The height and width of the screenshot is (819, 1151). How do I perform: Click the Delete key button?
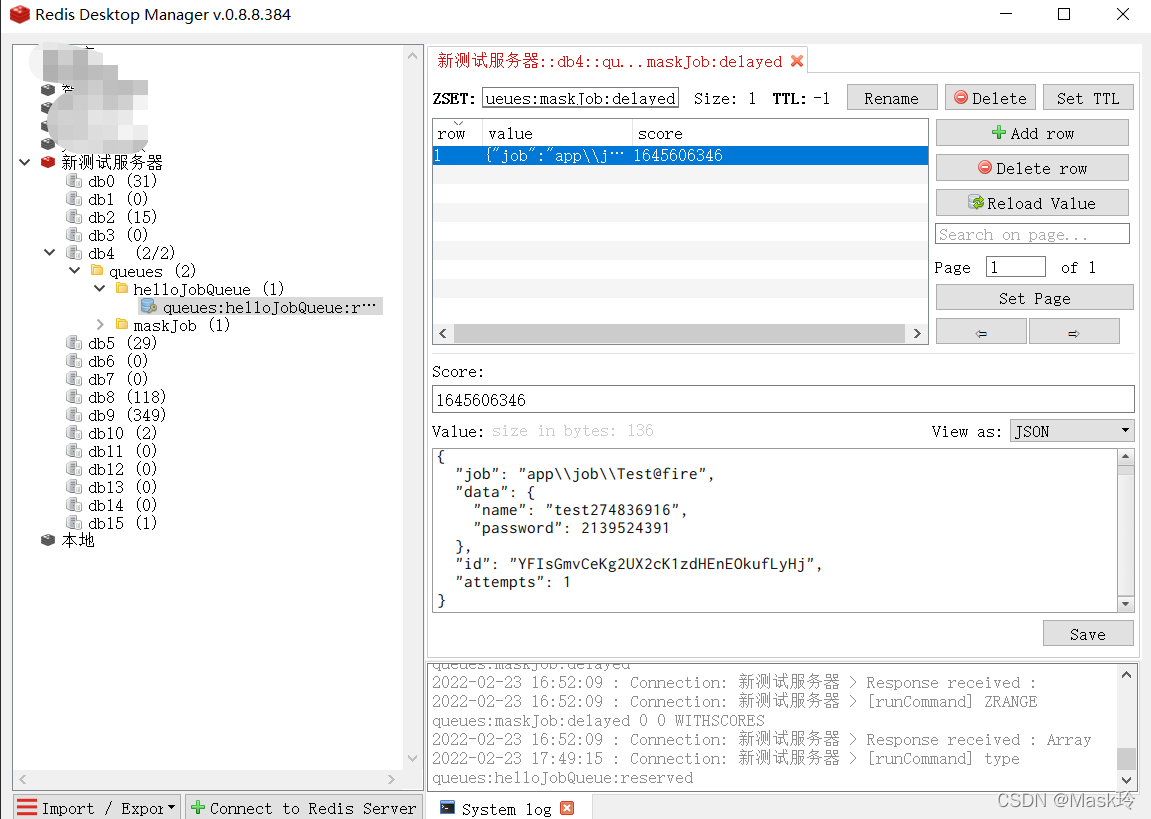(x=990, y=98)
